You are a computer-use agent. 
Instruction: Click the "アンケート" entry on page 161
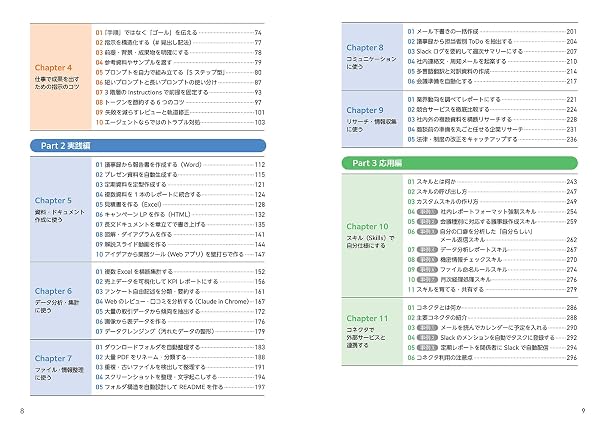pyautogui.click(x=180, y=292)
